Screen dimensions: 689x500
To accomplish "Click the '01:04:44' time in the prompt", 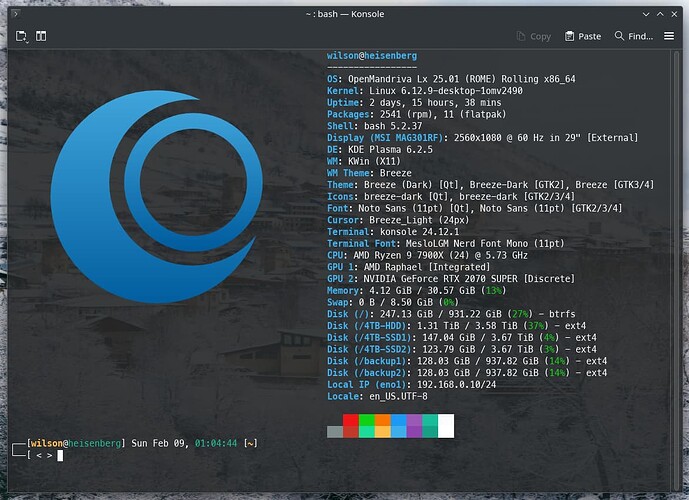I will (216, 444).
